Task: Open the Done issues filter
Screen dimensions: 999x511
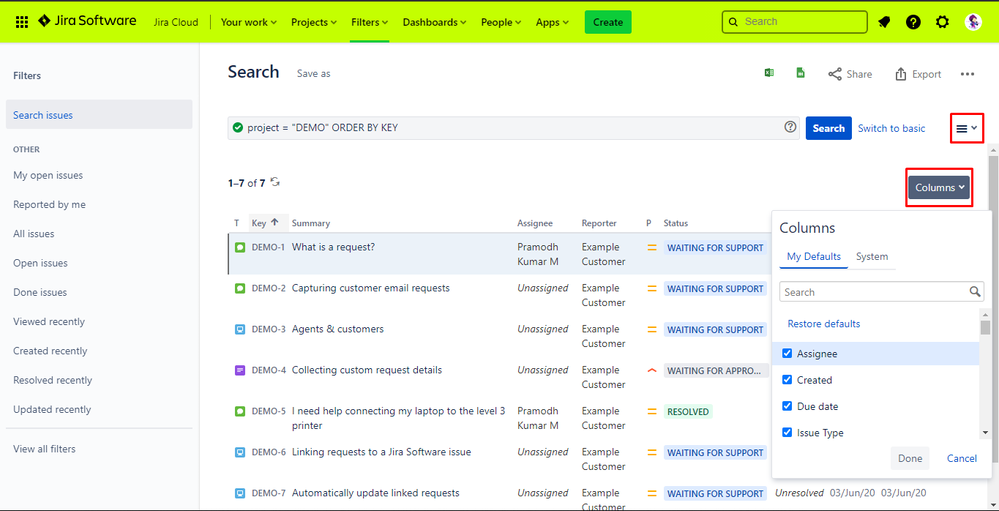Action: tap(40, 292)
